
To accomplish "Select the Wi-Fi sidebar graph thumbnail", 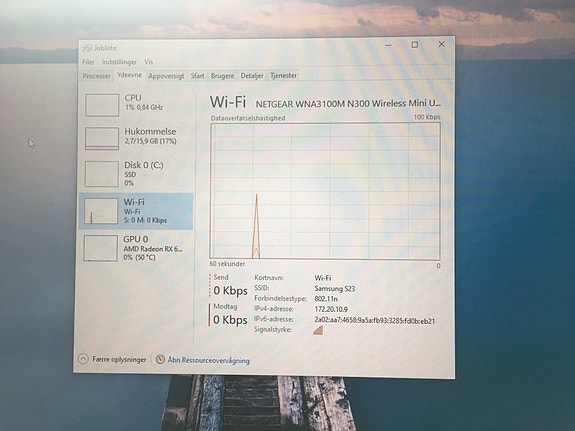I will pos(101,211).
